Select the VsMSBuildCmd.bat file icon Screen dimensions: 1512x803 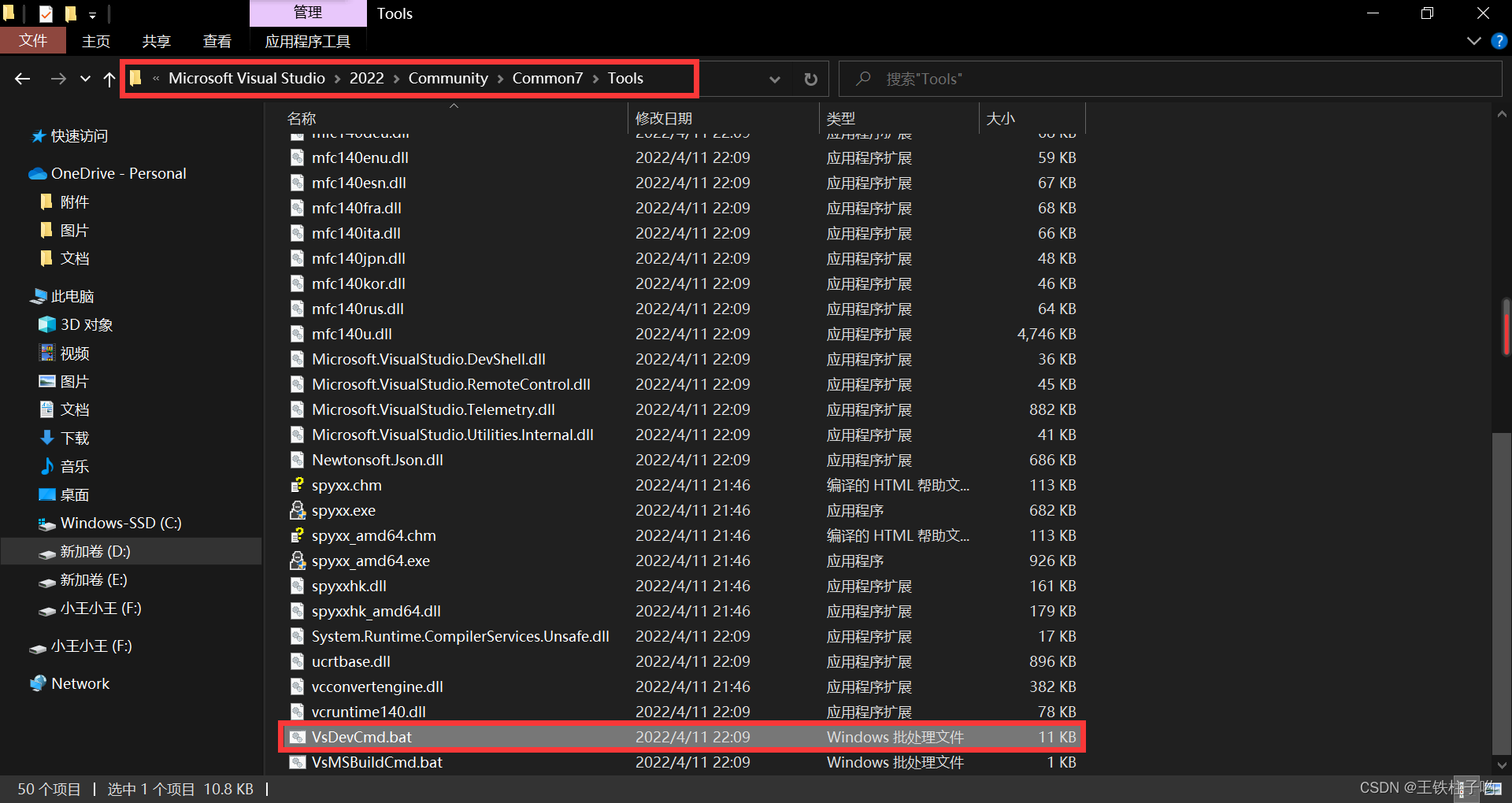tap(297, 762)
